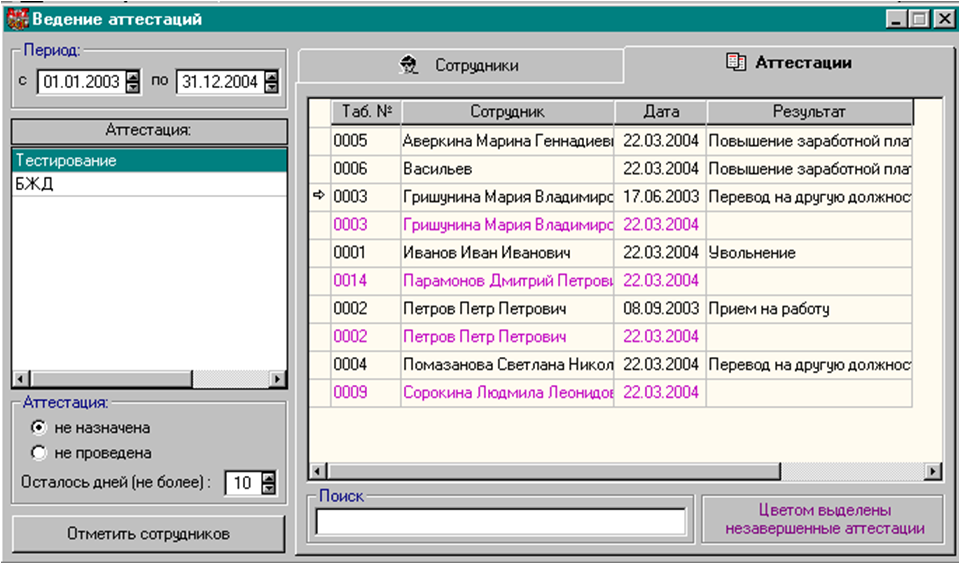Viewport: 960px width, 564px height.
Task: Decrease remaining days value with spinner down
Action: click(269, 489)
